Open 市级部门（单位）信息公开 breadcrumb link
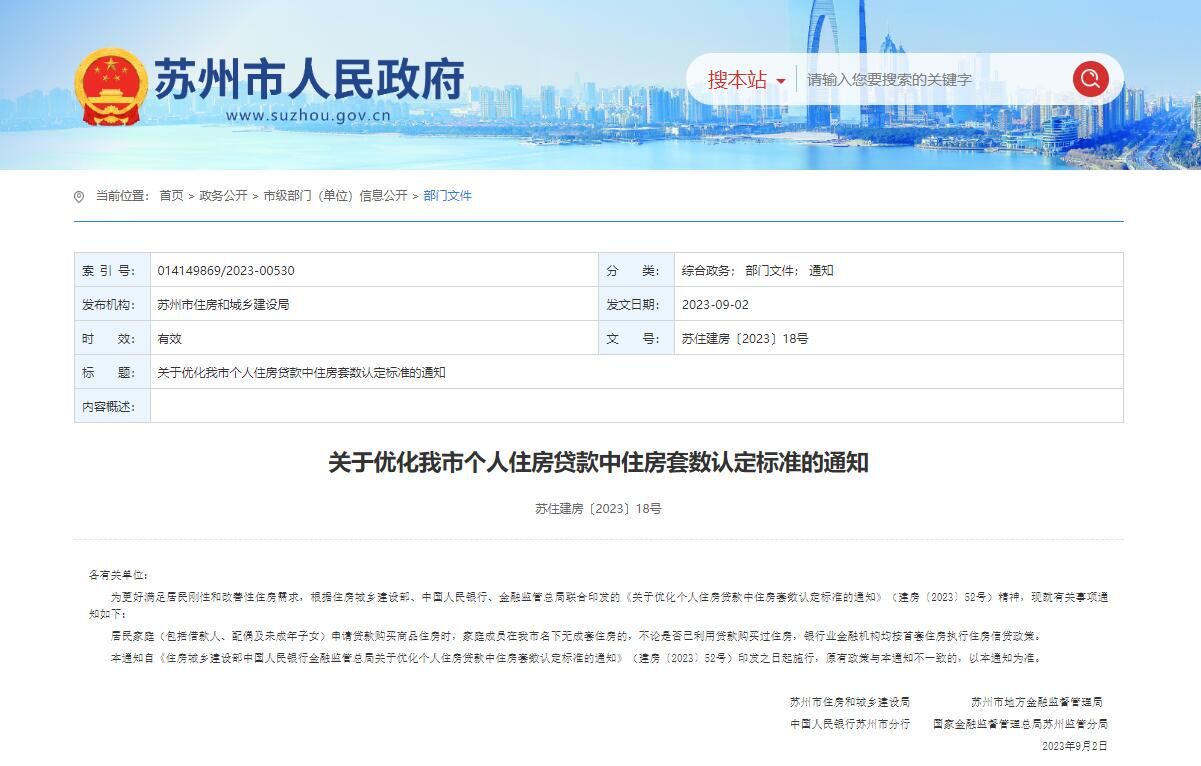 click(x=335, y=196)
